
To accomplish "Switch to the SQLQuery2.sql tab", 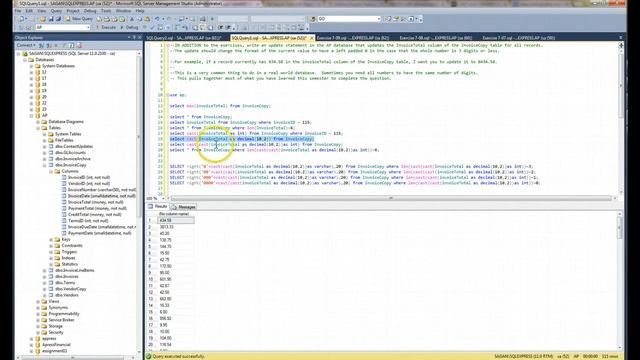I will 184,38.
